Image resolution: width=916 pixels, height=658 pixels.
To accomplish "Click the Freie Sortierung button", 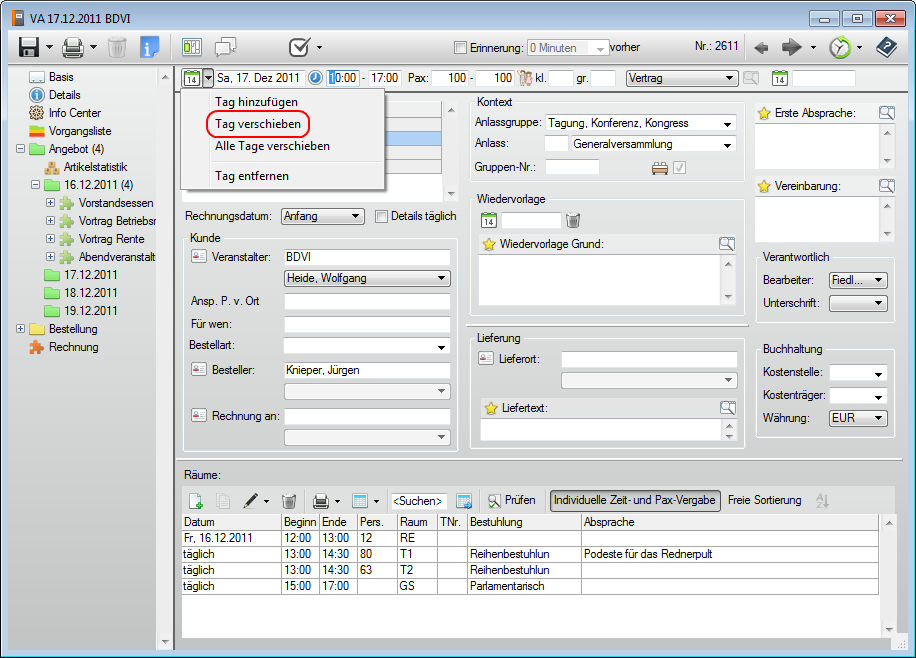I will pyautogui.click(x=764, y=500).
